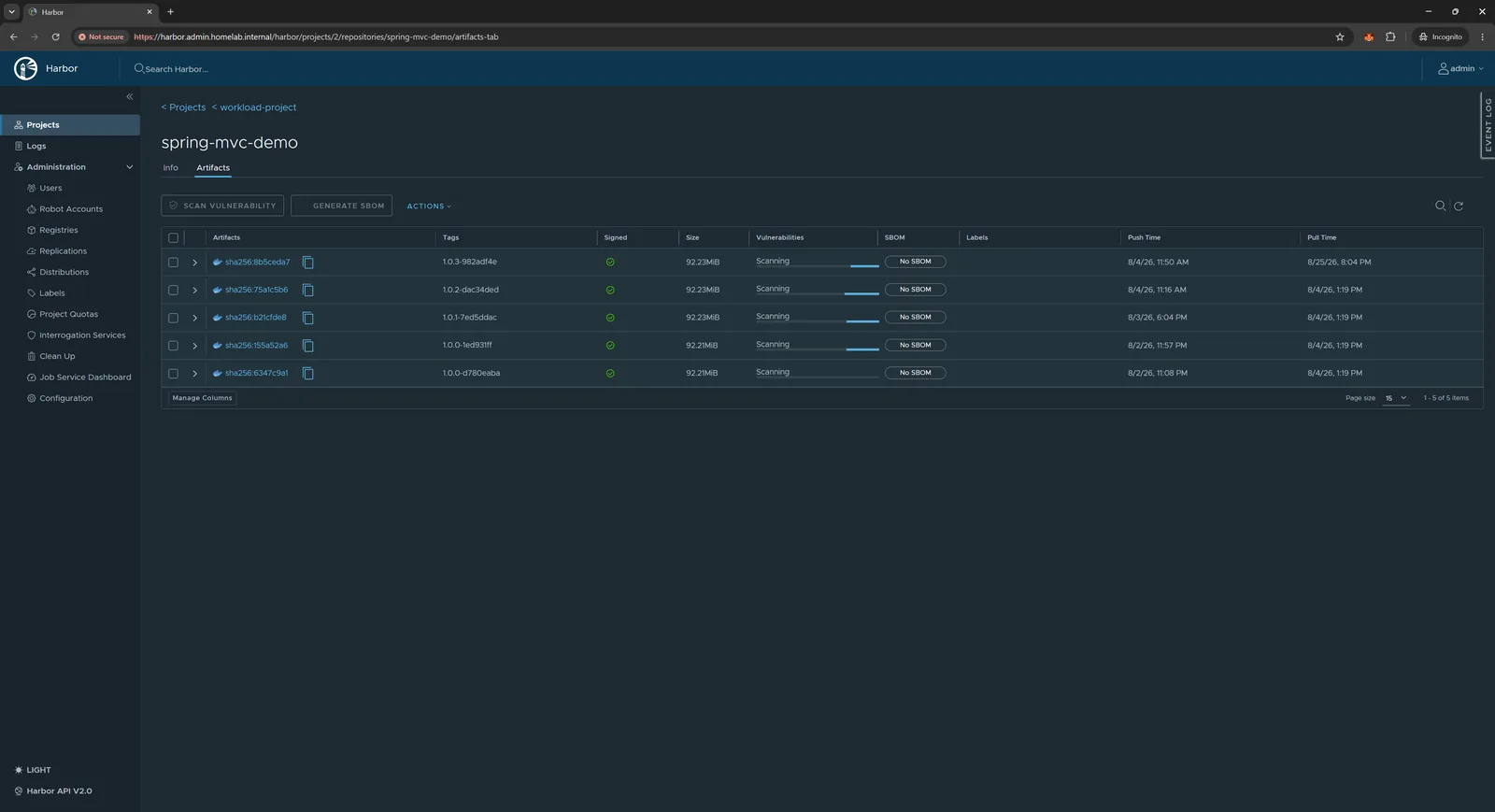Image resolution: width=1495 pixels, height=812 pixels.
Task: Open Harbor API V2.0 link
Action: pos(53,791)
